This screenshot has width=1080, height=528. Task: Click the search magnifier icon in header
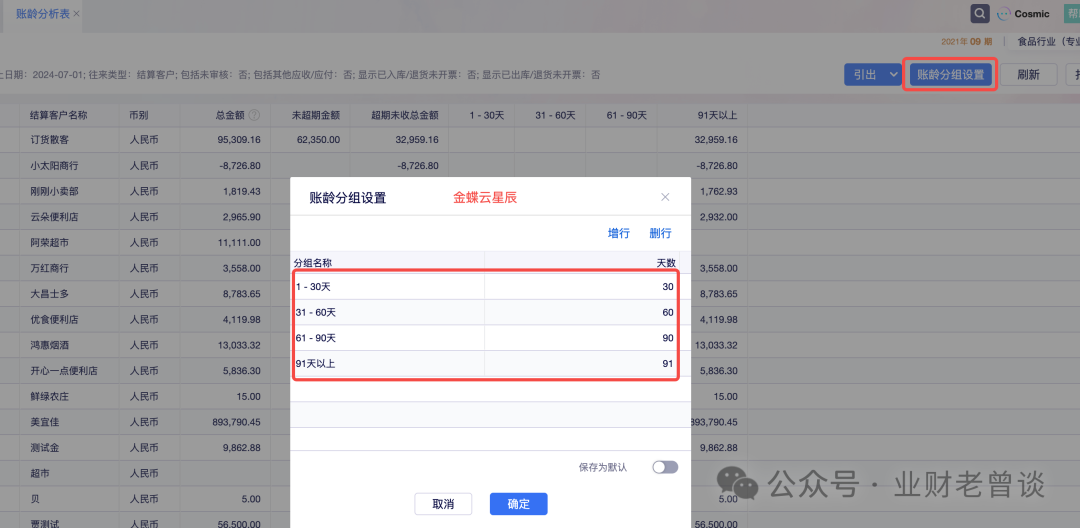click(980, 13)
